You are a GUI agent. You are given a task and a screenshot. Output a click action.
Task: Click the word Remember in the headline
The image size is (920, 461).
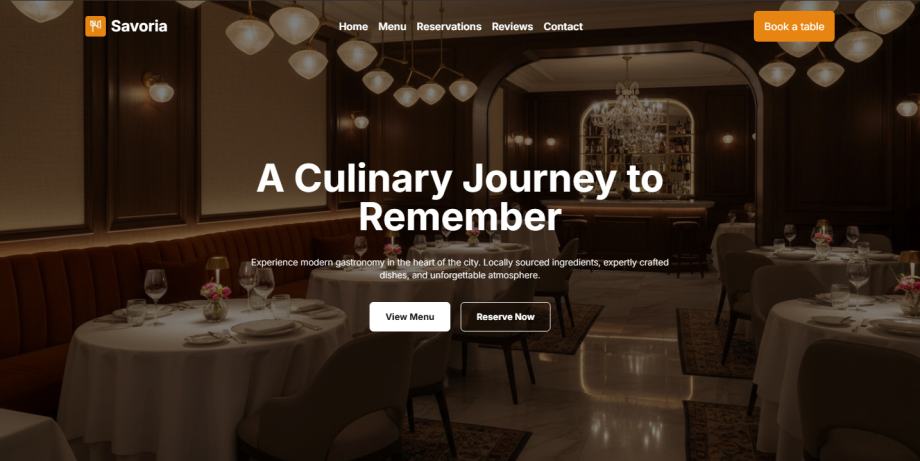pos(460,217)
